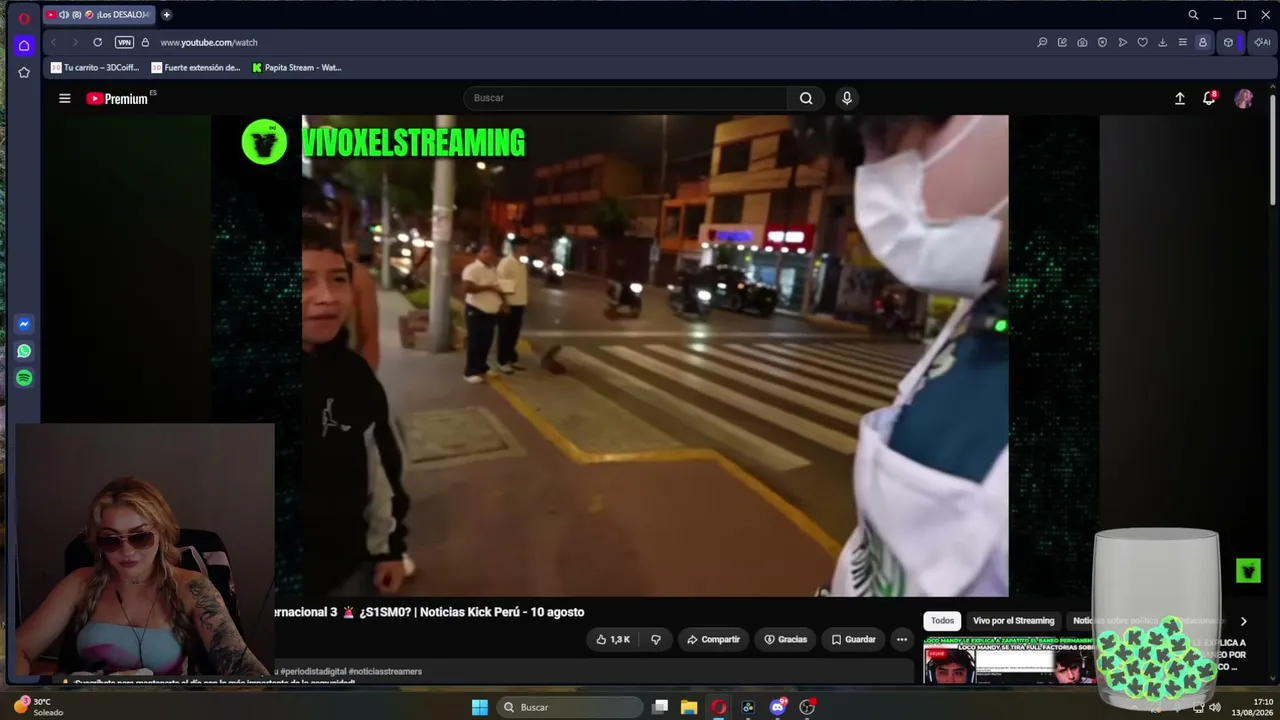The width and height of the screenshot is (1280, 720).
Task: Open Discord from the taskbar
Action: pos(778,707)
